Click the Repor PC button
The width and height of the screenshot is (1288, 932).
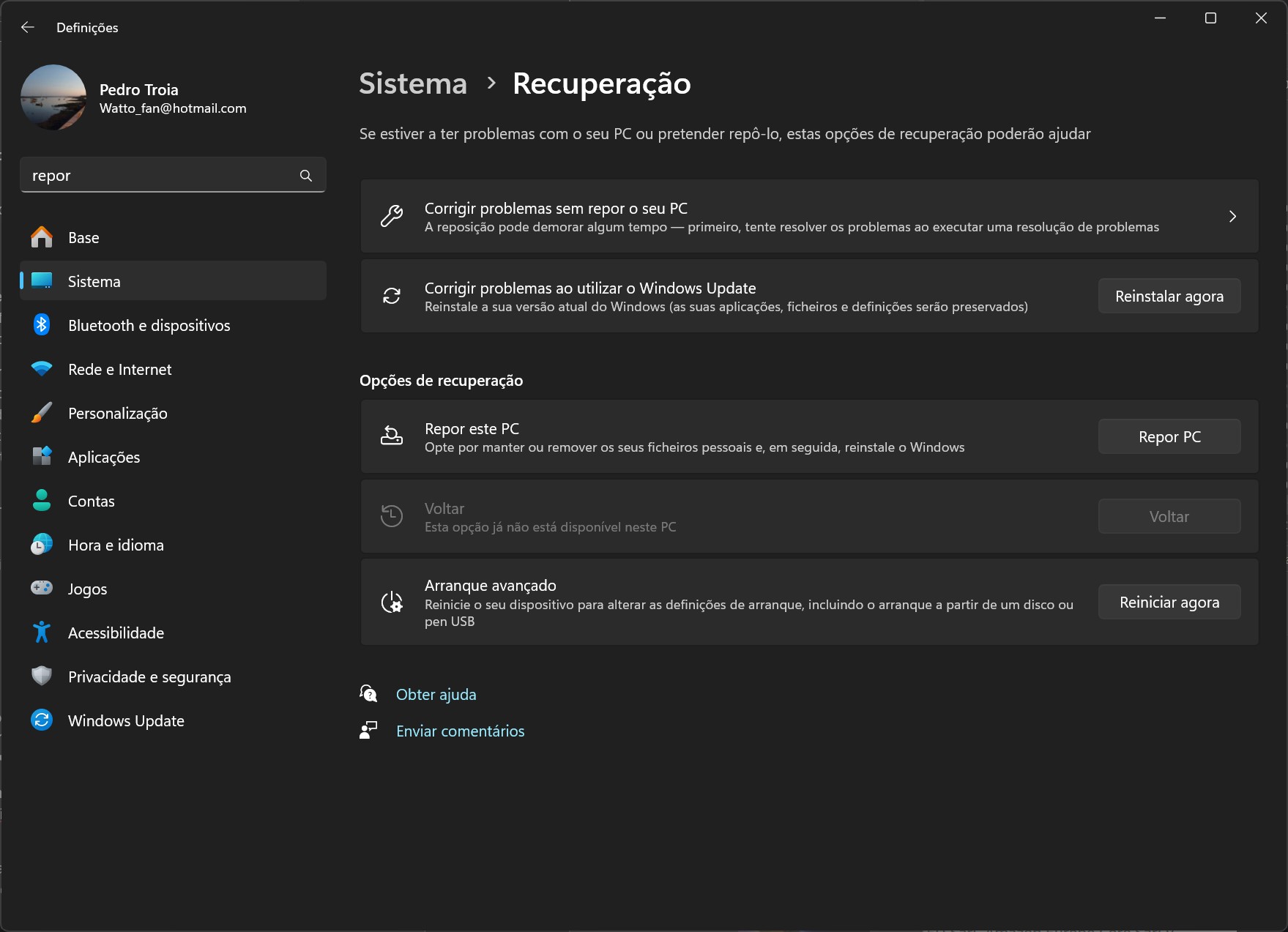click(1169, 437)
